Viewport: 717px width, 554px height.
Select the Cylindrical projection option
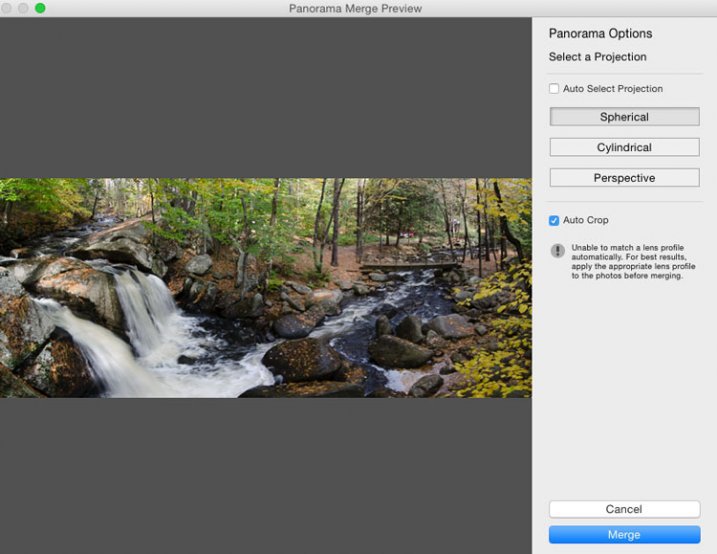click(x=624, y=147)
